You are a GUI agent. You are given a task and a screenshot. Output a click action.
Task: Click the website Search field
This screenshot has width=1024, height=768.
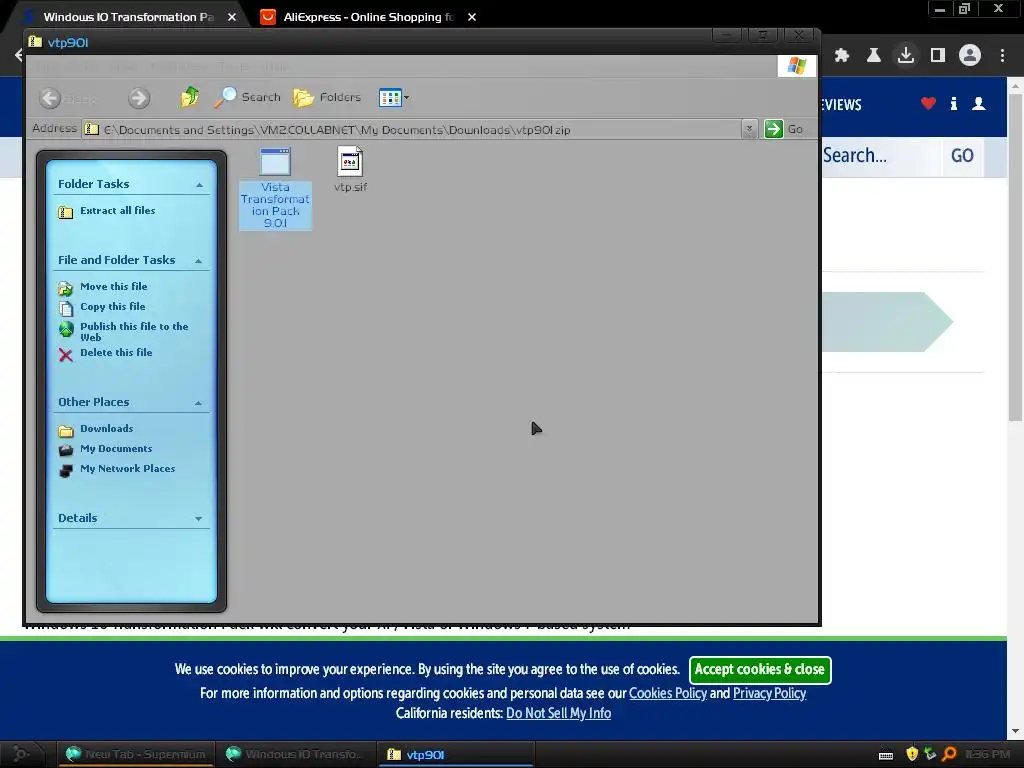880,155
